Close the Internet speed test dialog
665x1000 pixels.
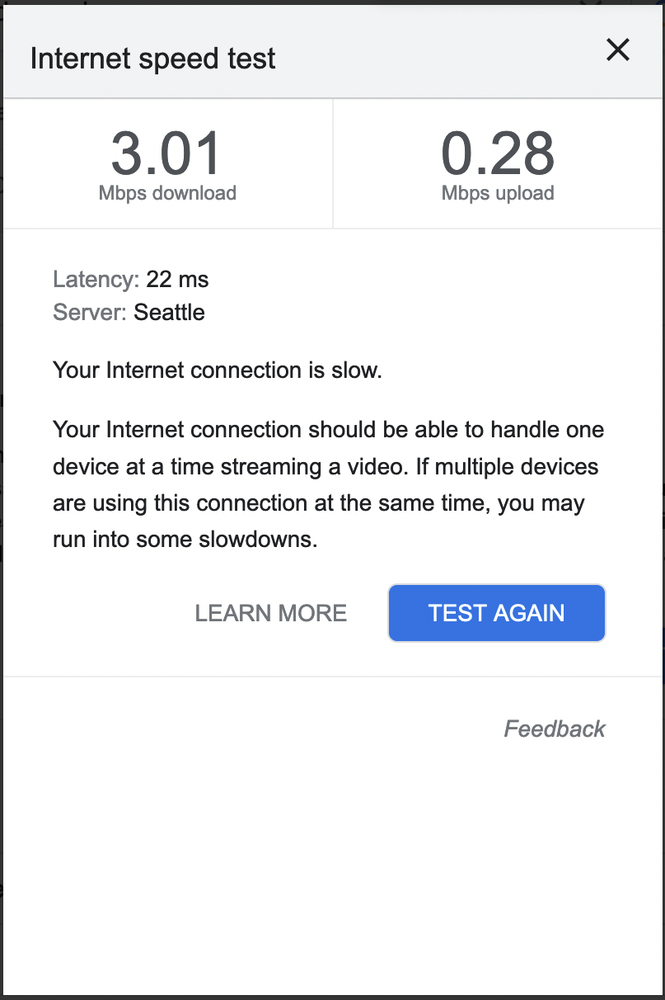(x=618, y=50)
